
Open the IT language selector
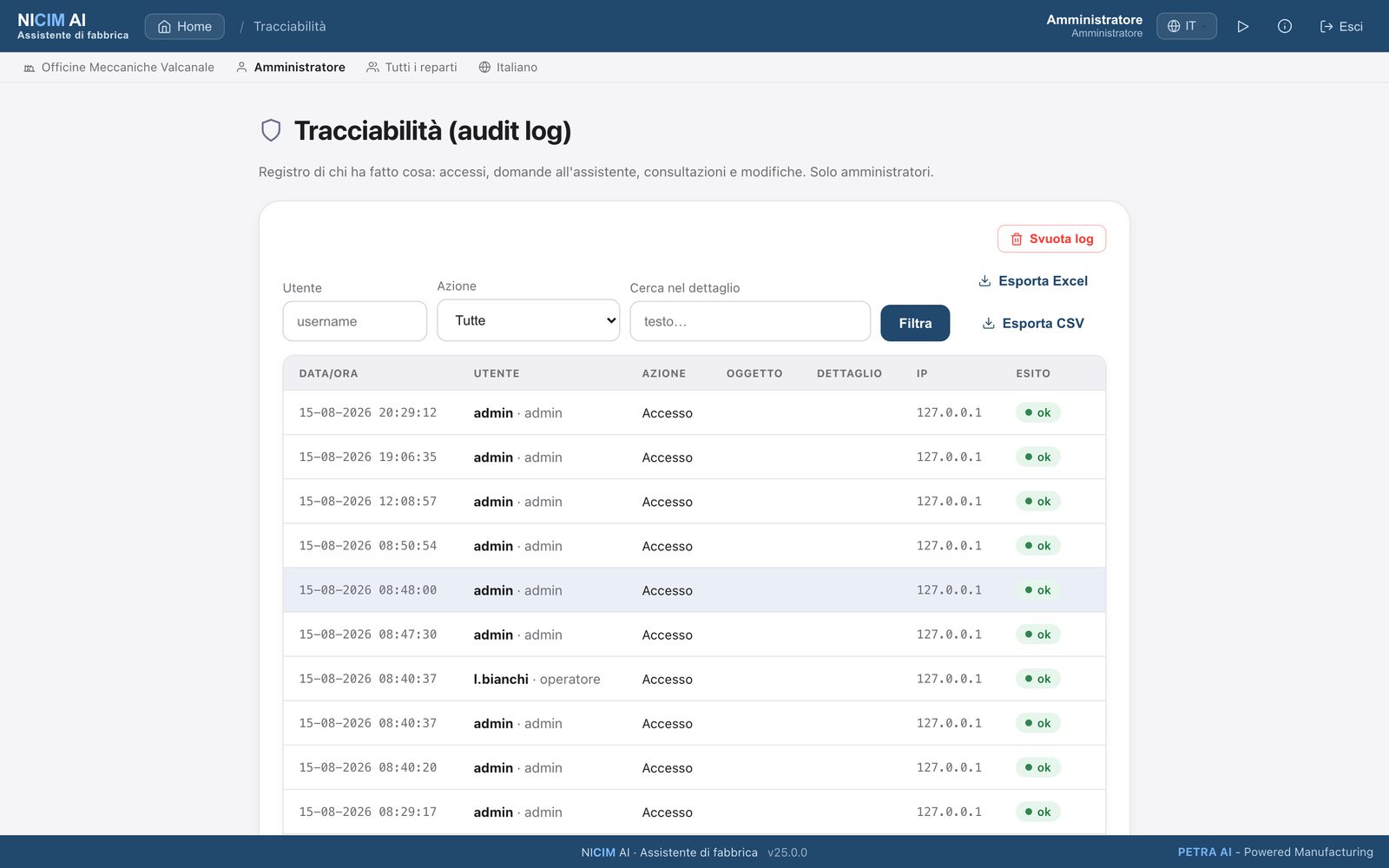coord(1186,26)
